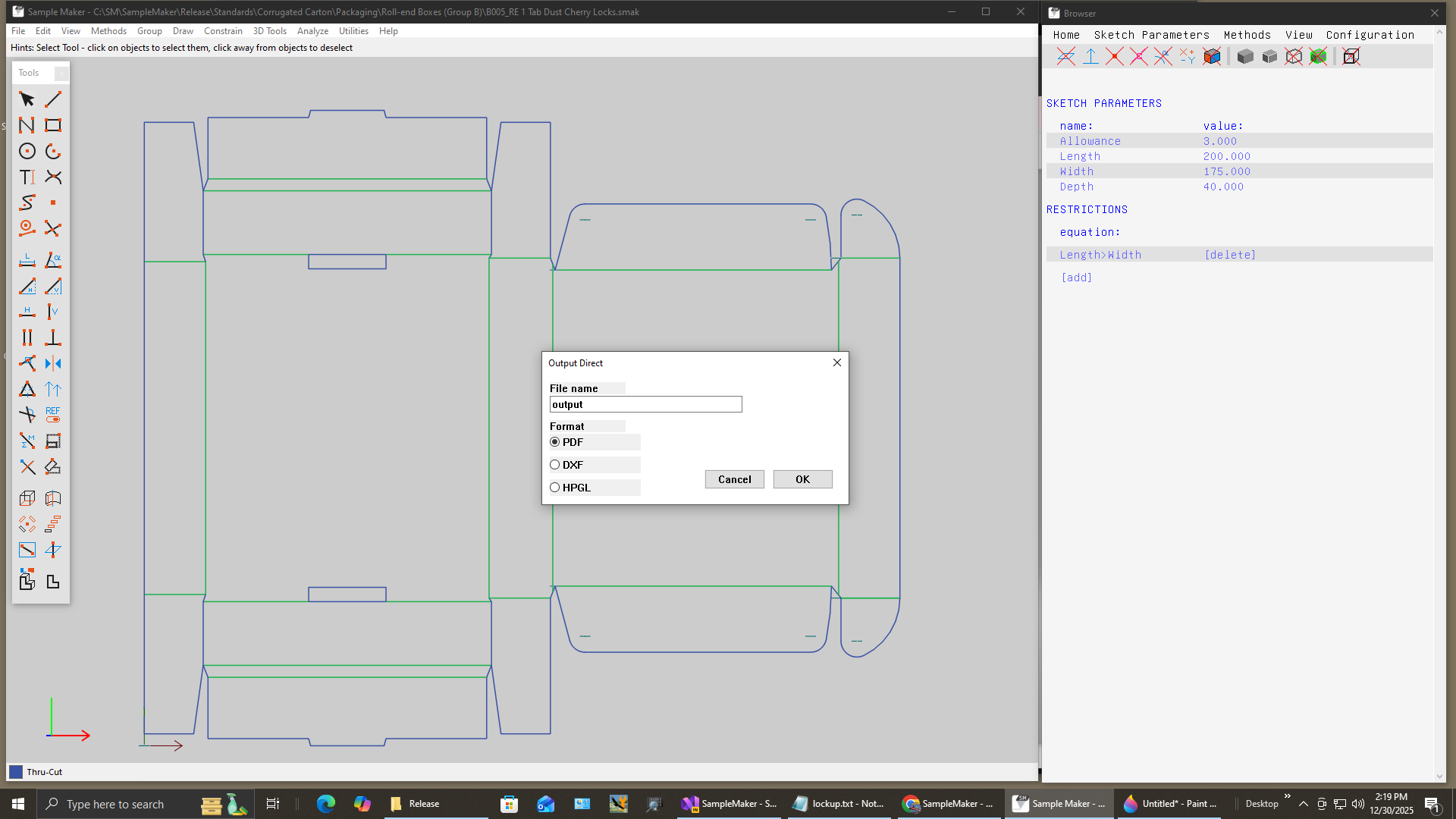Select the HPGL format radio button
The image size is (1456, 819).
coord(555,488)
